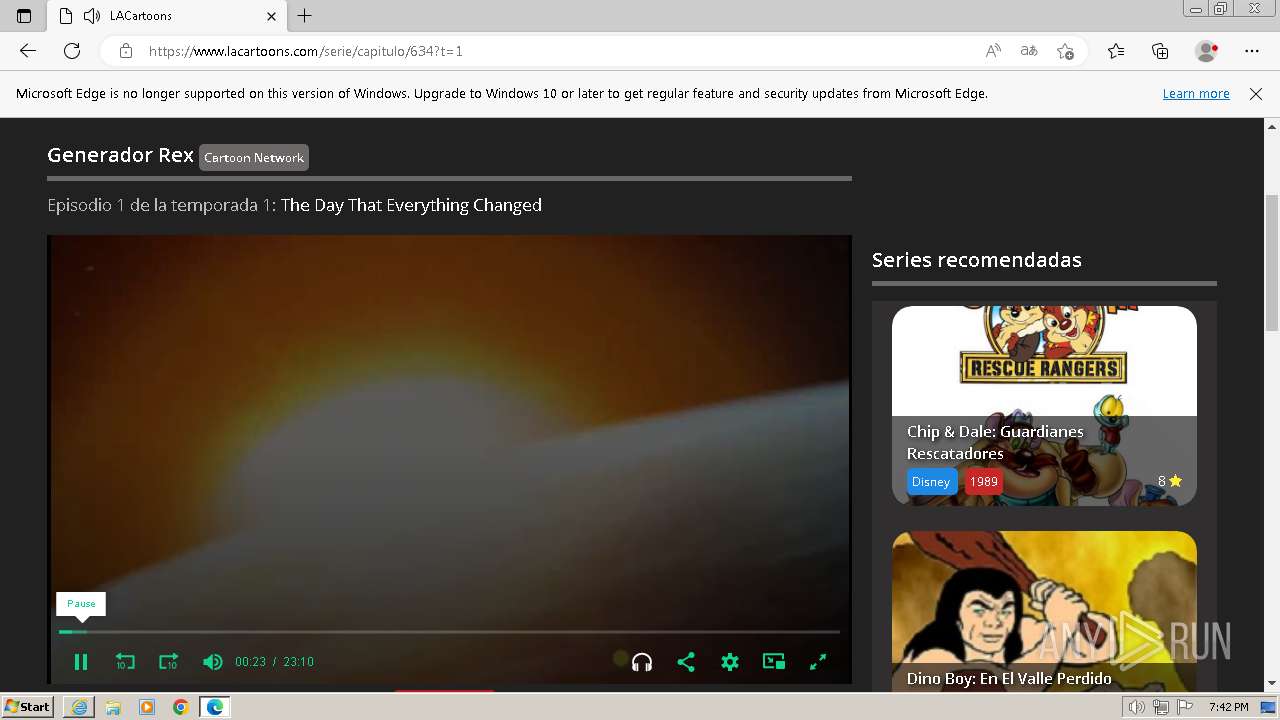This screenshot has width=1280, height=720.
Task: Enable picture-in-picture mode
Action: [774, 661]
